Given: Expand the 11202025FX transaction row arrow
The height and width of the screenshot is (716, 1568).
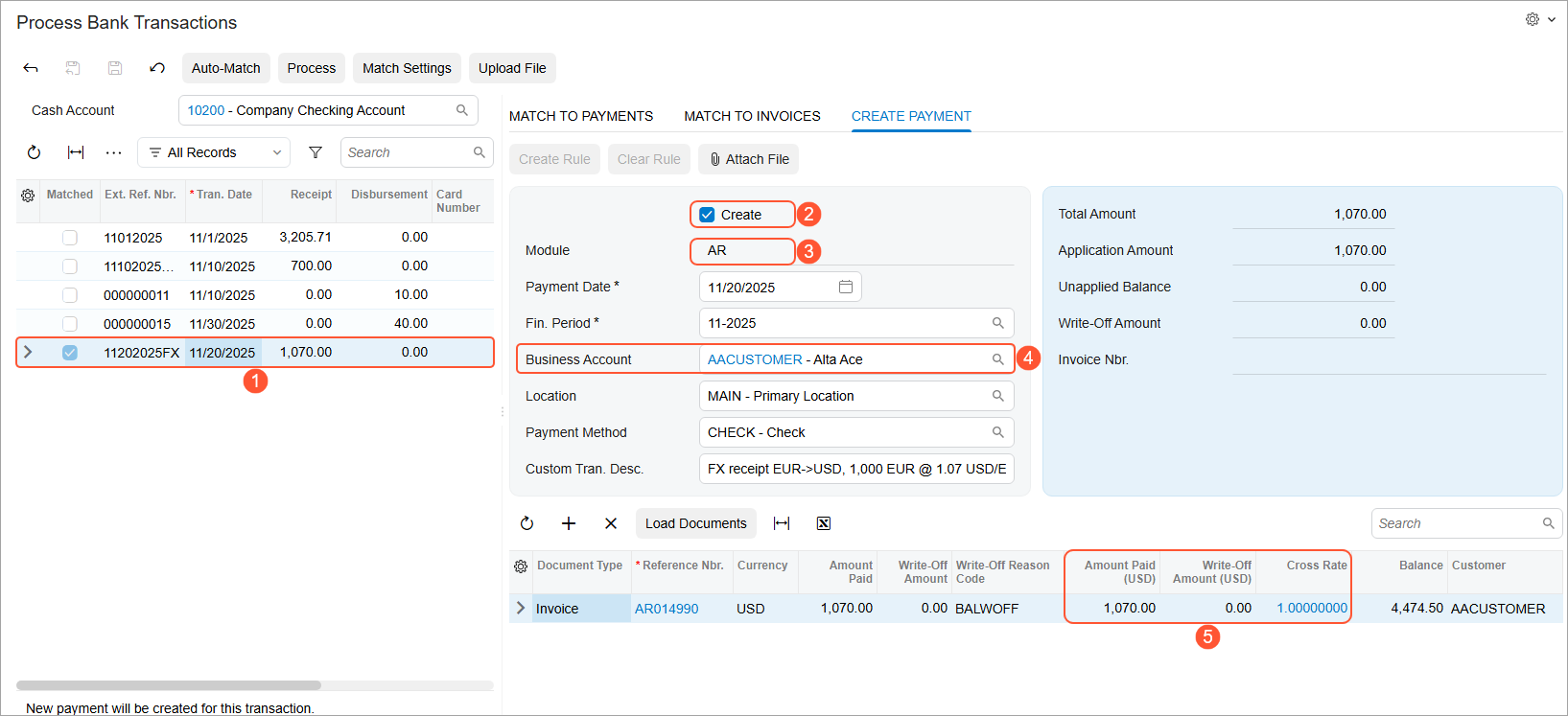Looking at the screenshot, I should pyautogui.click(x=28, y=352).
